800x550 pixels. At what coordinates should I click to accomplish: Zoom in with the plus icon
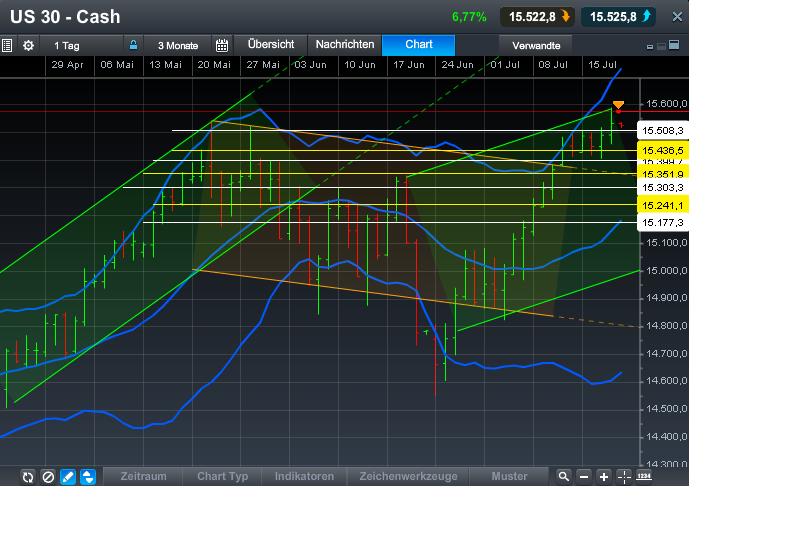point(604,477)
